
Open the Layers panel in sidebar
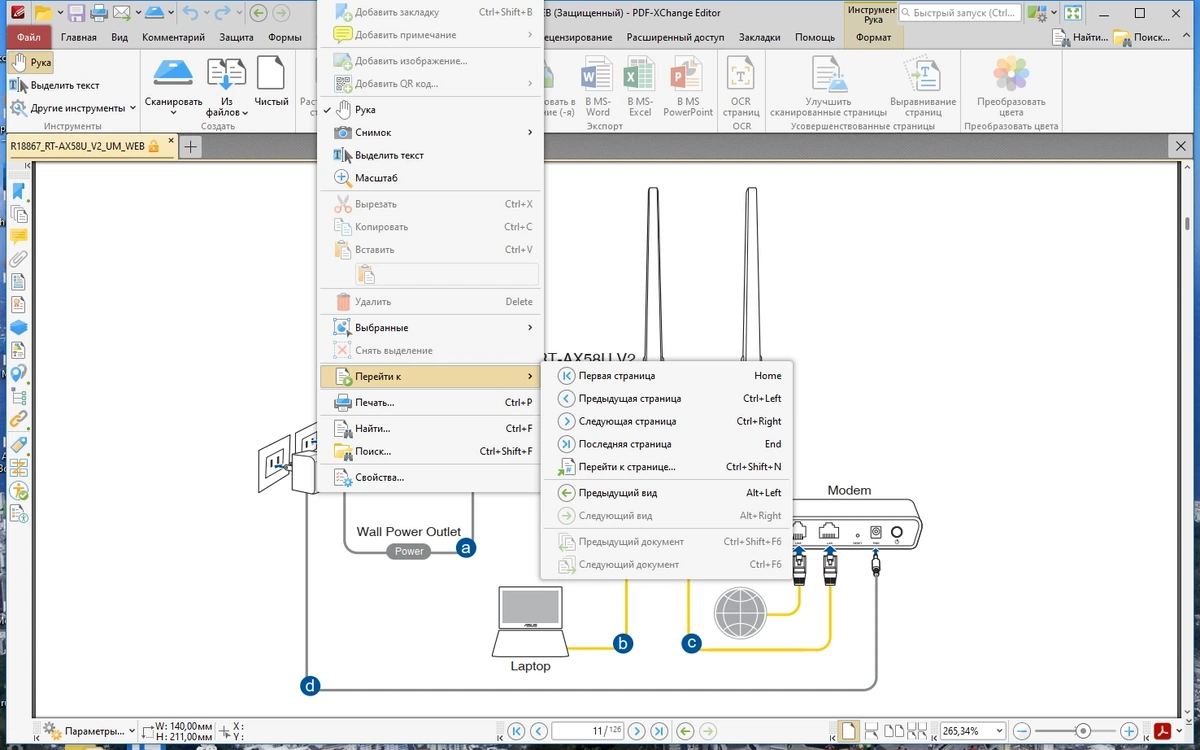coord(18,327)
